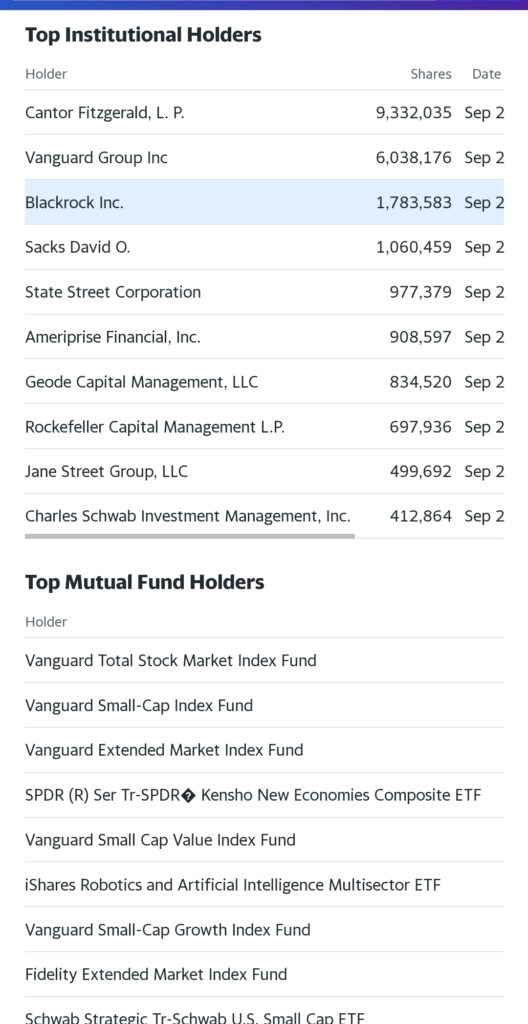Open the Ameriprise Financial, Inc. entry
528x1024 pixels.
264,337
